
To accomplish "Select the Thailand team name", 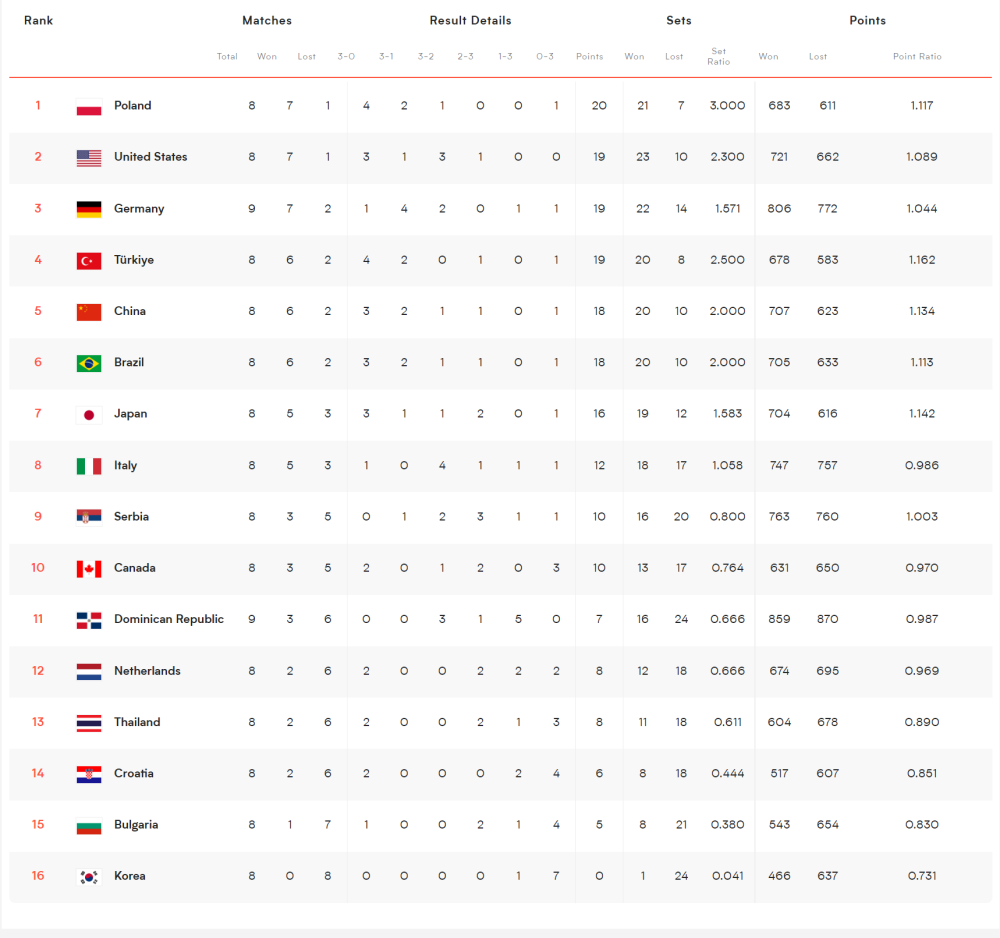I will [137, 722].
